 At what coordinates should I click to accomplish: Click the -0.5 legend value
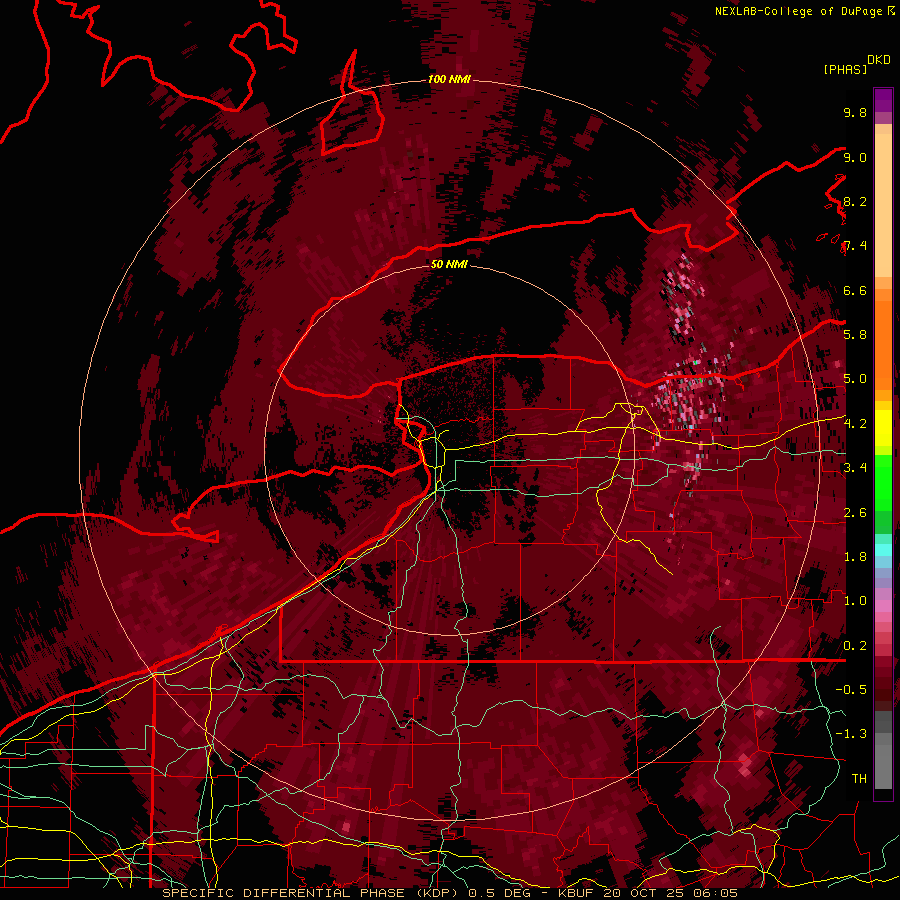[851, 690]
